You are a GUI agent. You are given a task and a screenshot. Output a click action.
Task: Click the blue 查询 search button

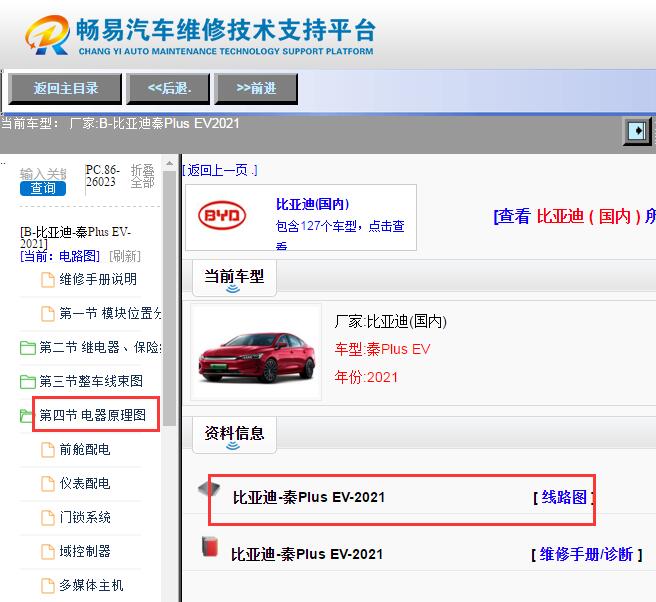pyautogui.click(x=43, y=188)
